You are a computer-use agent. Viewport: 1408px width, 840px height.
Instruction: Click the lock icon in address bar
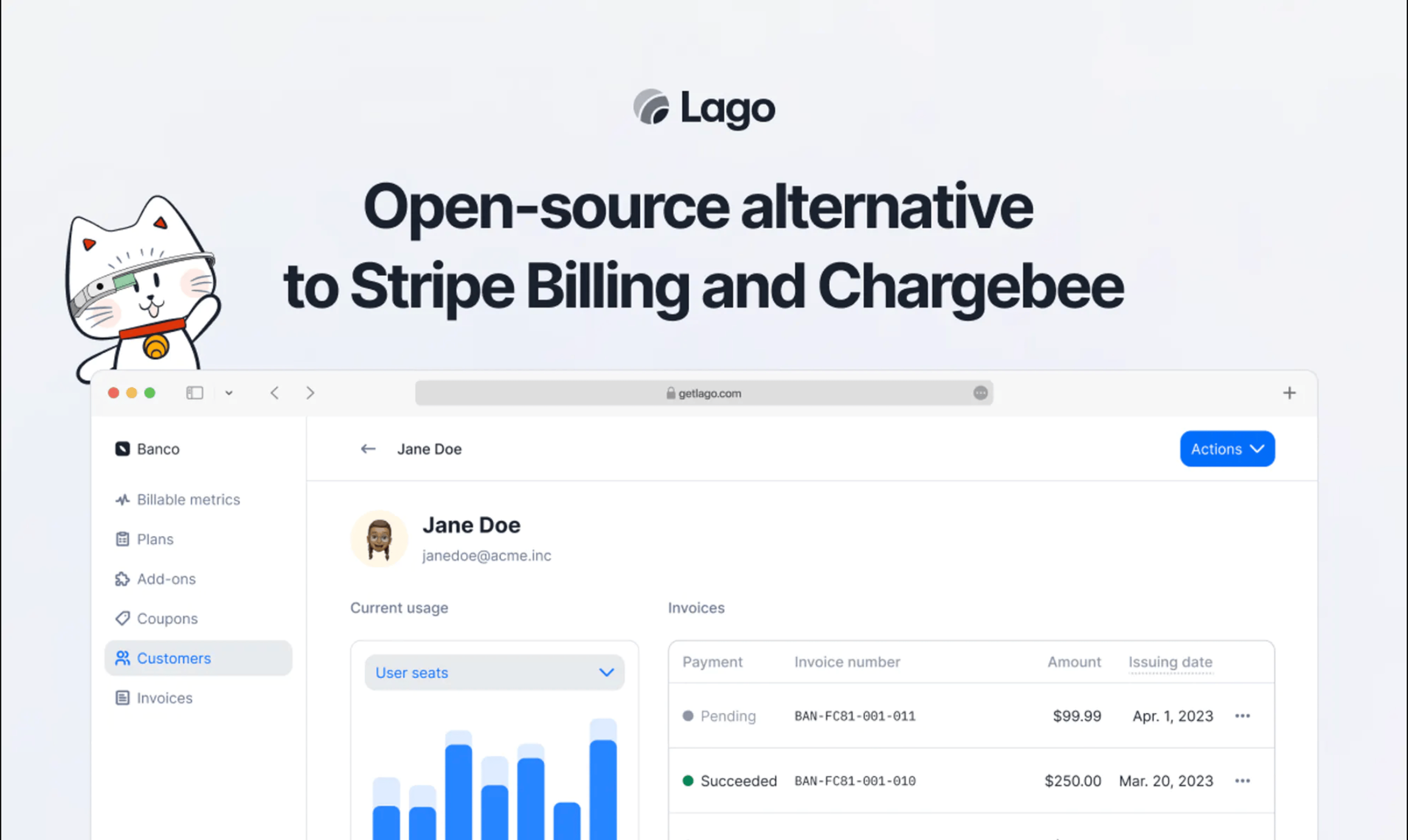pos(671,393)
